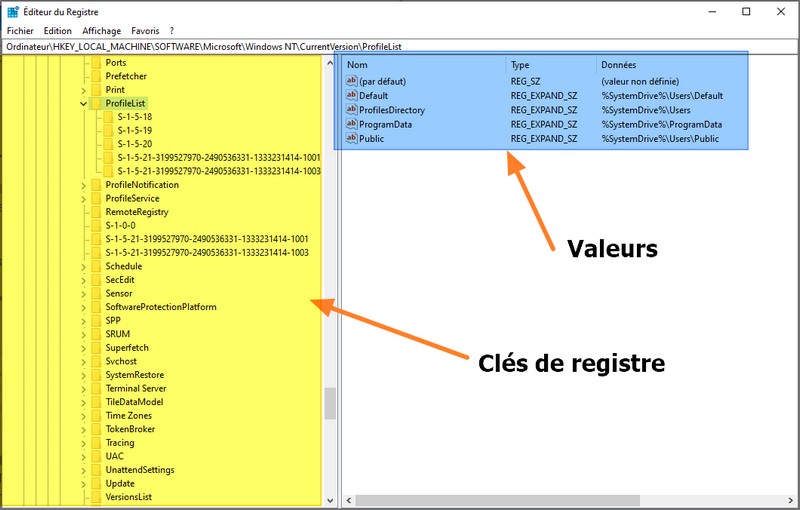
Task: Click the string icon of (par défaut) value
Action: 352,81
